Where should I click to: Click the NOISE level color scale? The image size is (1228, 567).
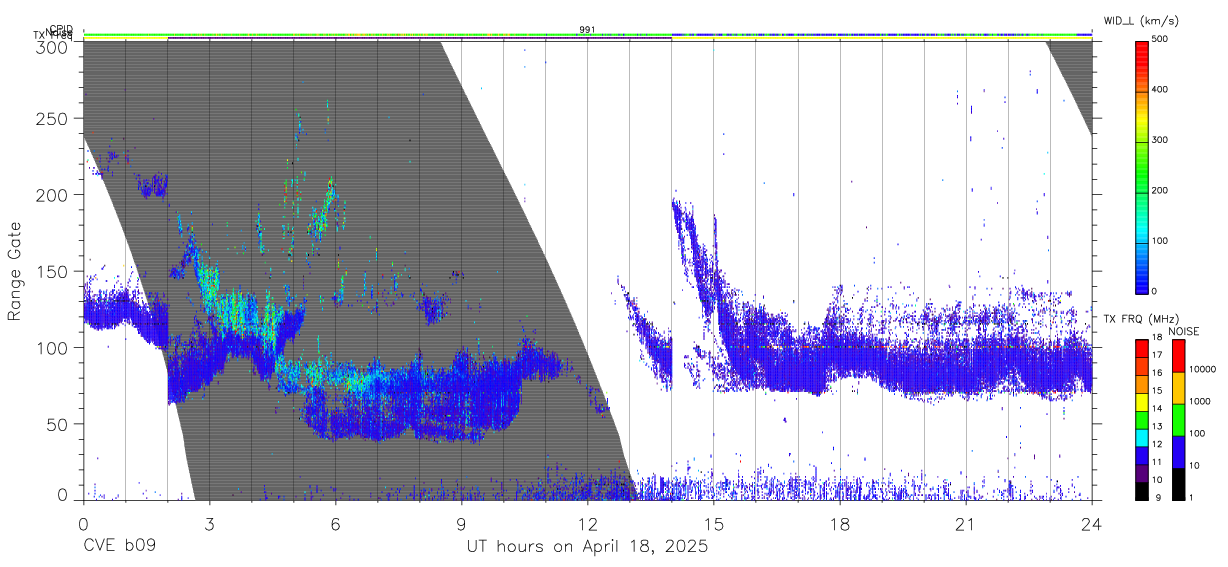(1178, 420)
